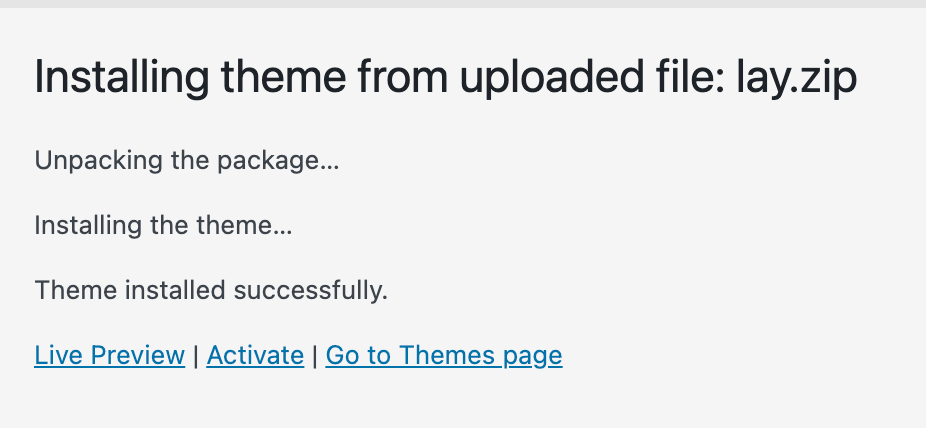The image size is (926, 428).
Task: Click the word 'successfully' in the status message
Action: pyautogui.click(x=307, y=291)
